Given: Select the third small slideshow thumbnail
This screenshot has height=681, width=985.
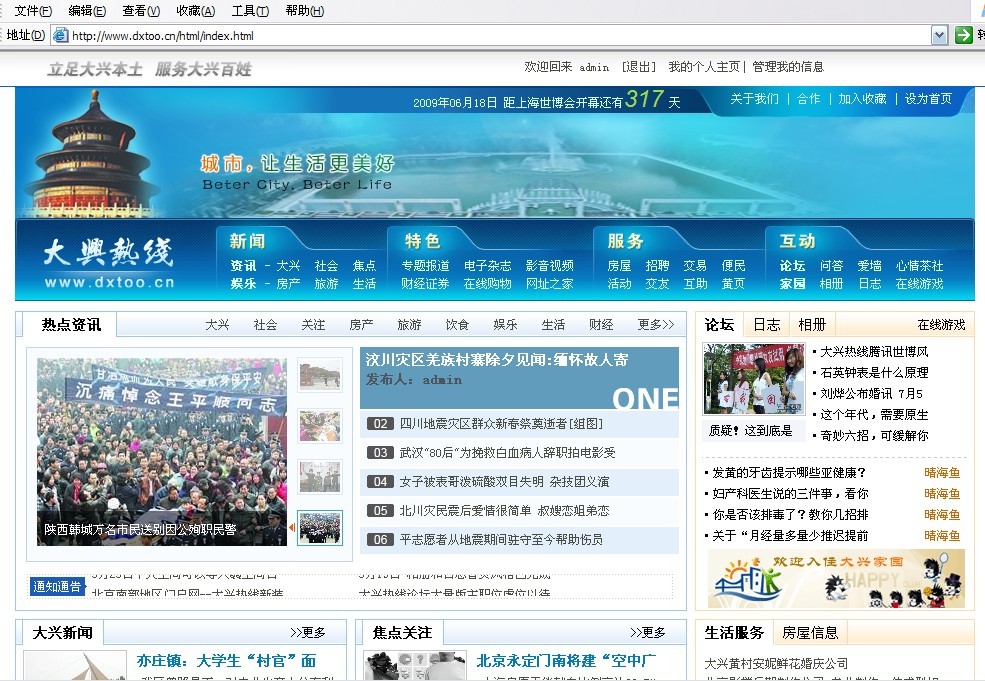Looking at the screenshot, I should [320, 477].
